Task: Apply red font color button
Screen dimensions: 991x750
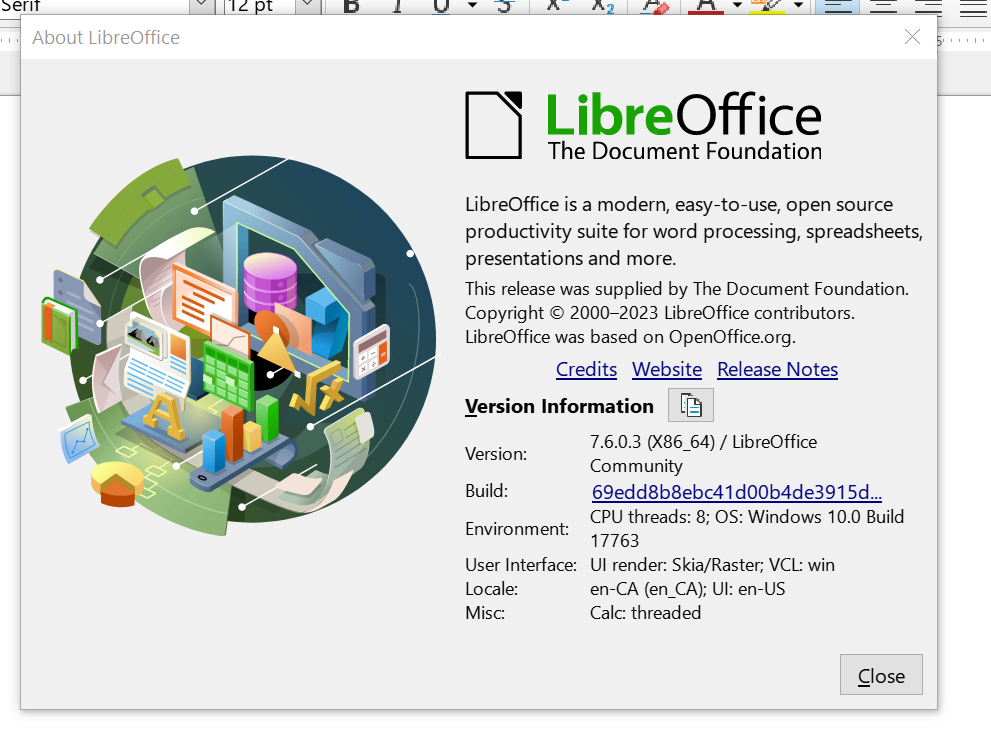Action: click(707, 6)
